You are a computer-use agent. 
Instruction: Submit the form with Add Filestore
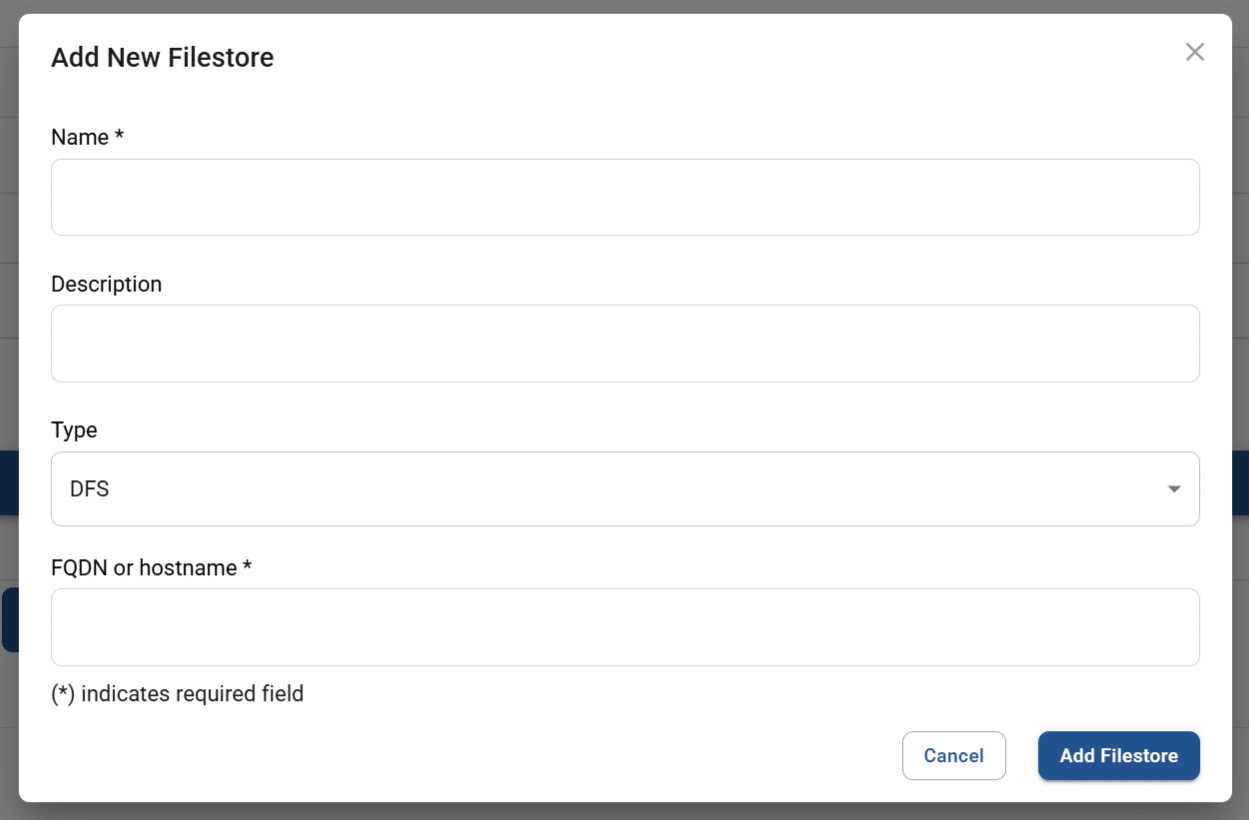point(1118,755)
